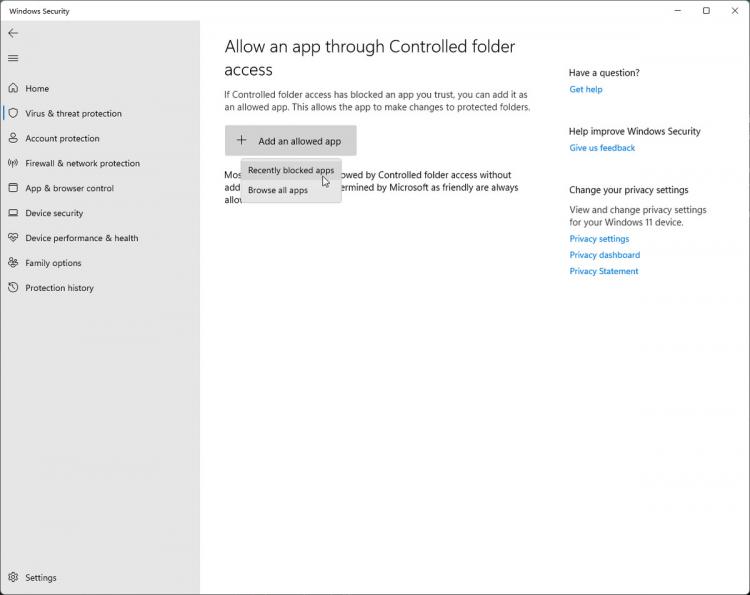This screenshot has width=750, height=595.
Task: Choose Recently blocked apps menu entry
Action: tap(291, 170)
